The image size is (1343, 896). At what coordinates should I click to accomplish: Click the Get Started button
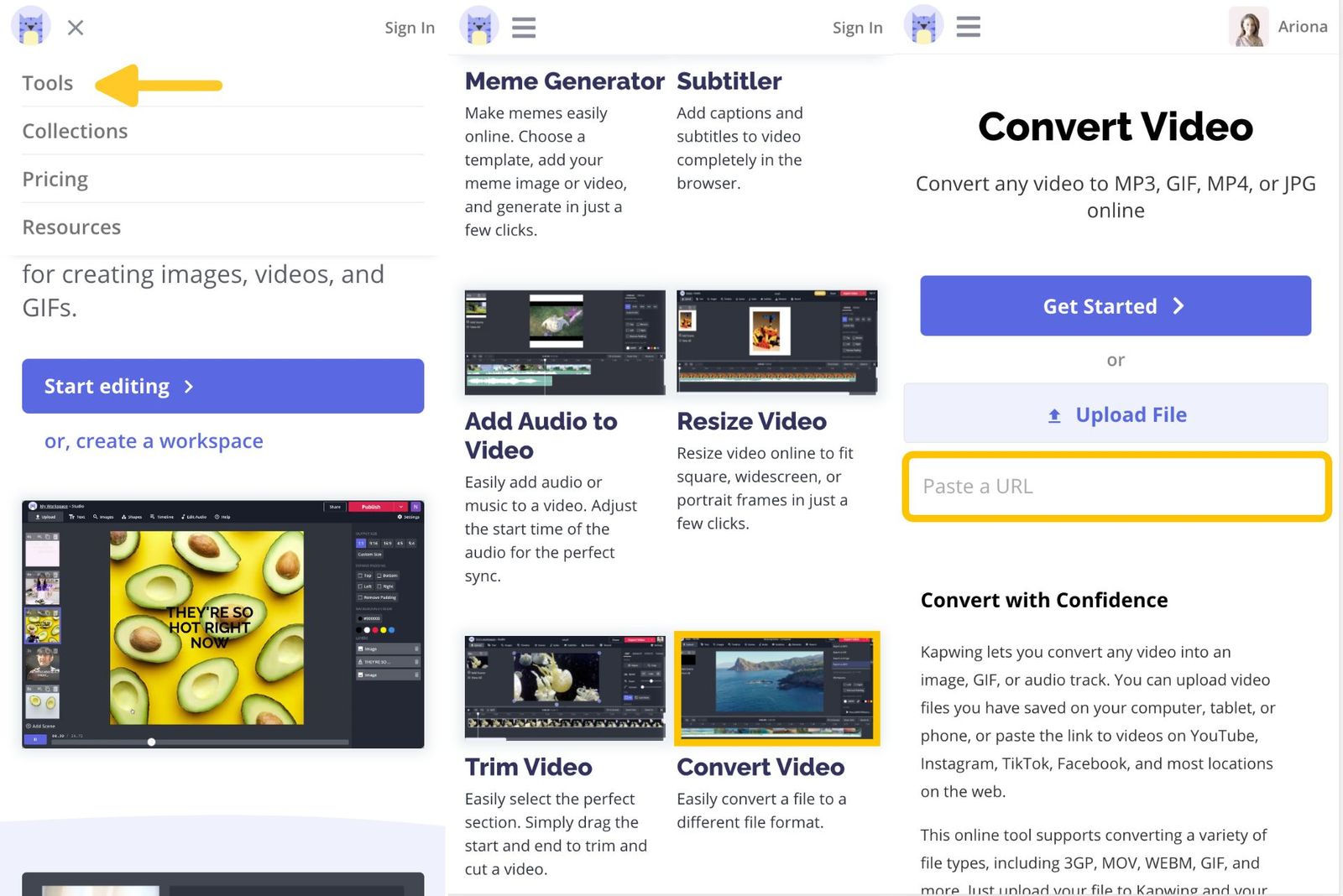(1115, 305)
